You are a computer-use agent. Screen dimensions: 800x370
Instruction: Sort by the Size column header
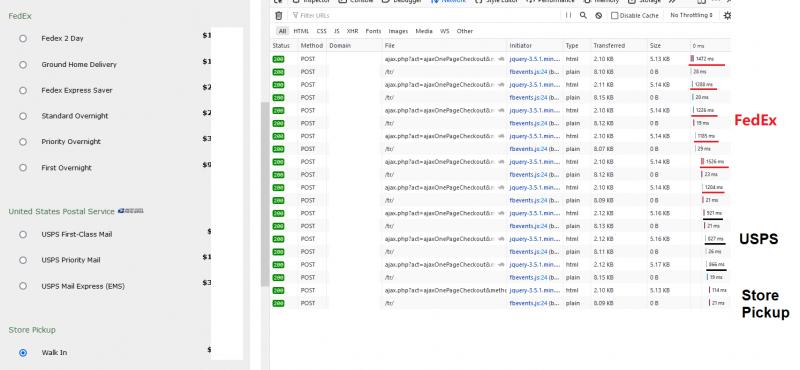[668, 46]
